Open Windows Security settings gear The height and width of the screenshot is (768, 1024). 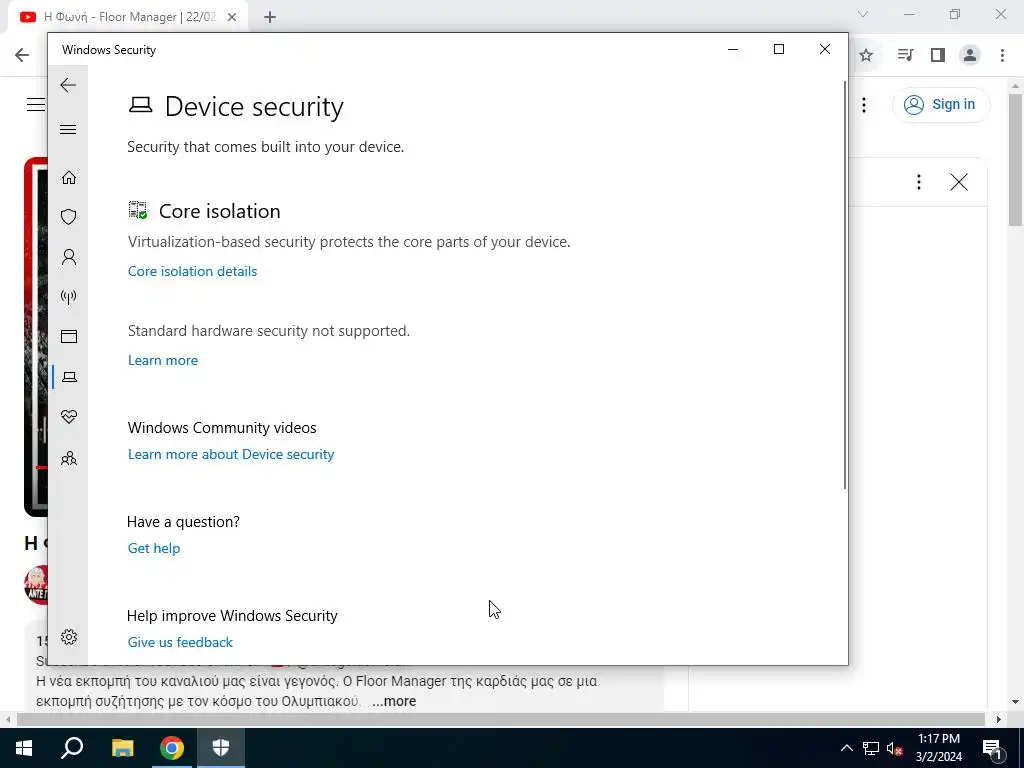pos(69,637)
